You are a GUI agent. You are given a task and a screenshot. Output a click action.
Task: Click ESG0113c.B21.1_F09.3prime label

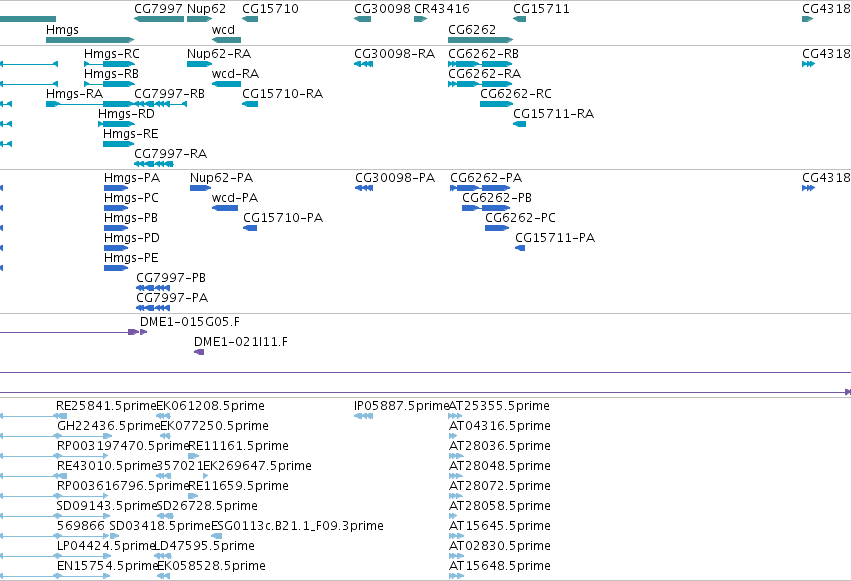(x=297, y=527)
